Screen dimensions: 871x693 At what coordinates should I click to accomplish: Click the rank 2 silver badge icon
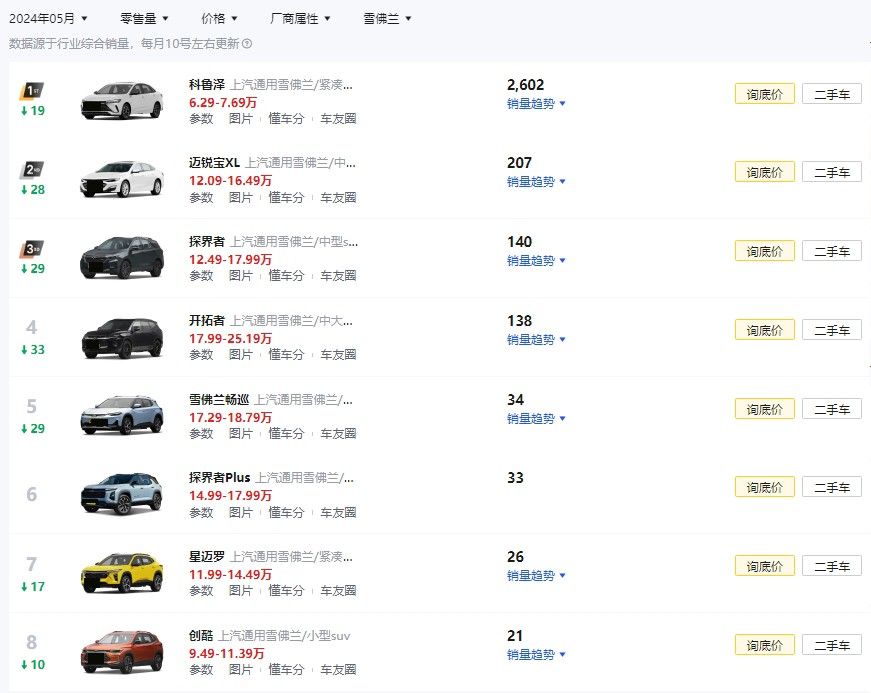click(31, 169)
